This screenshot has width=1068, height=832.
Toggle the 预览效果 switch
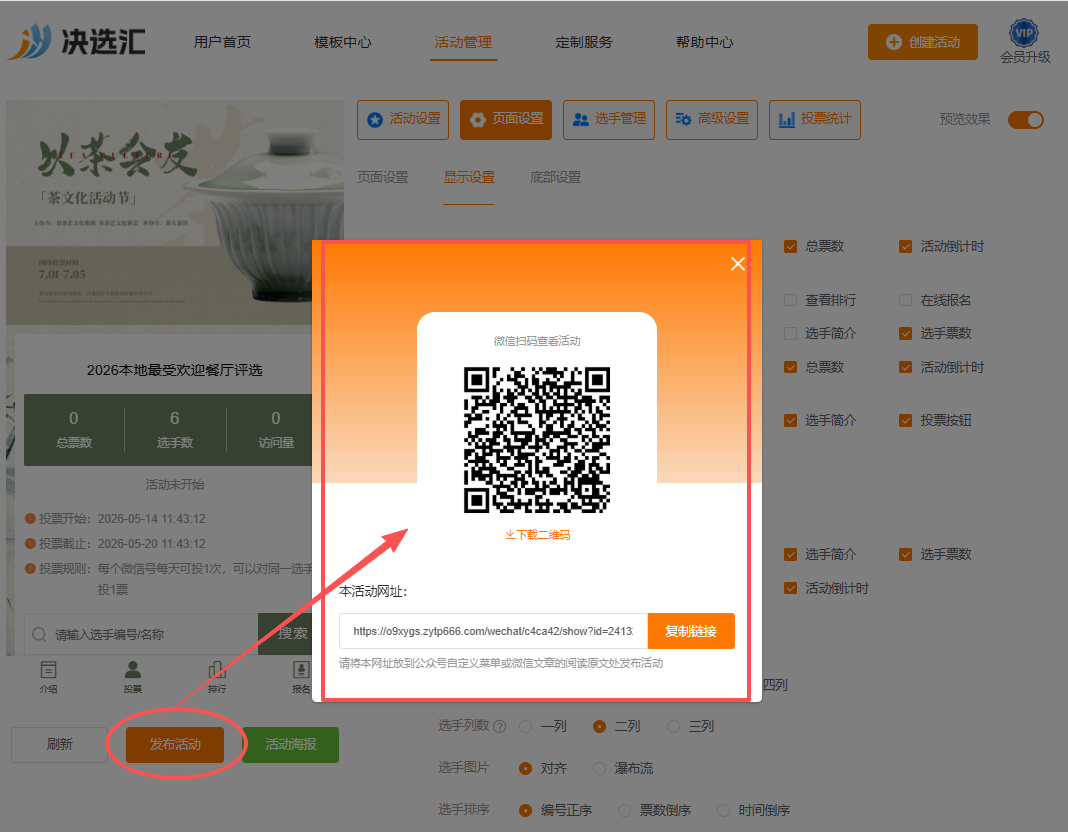(1025, 120)
